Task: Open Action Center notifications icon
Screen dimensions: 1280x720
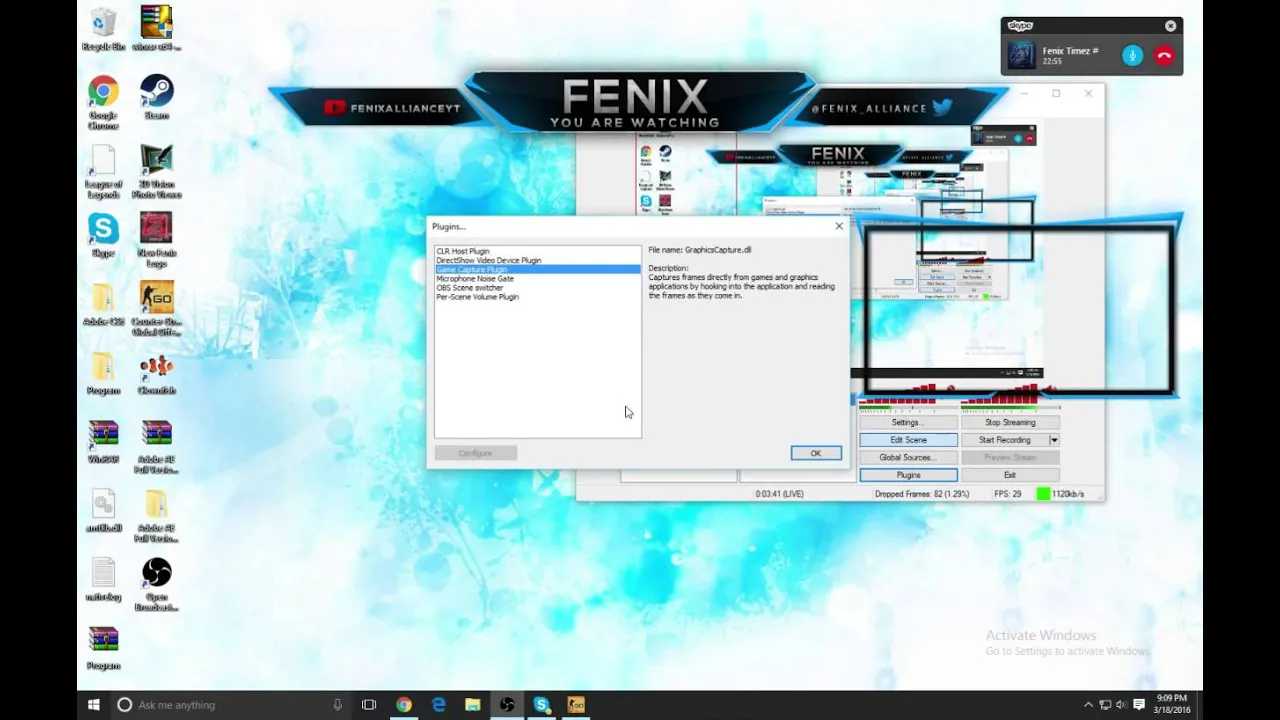Action: (x=1138, y=705)
